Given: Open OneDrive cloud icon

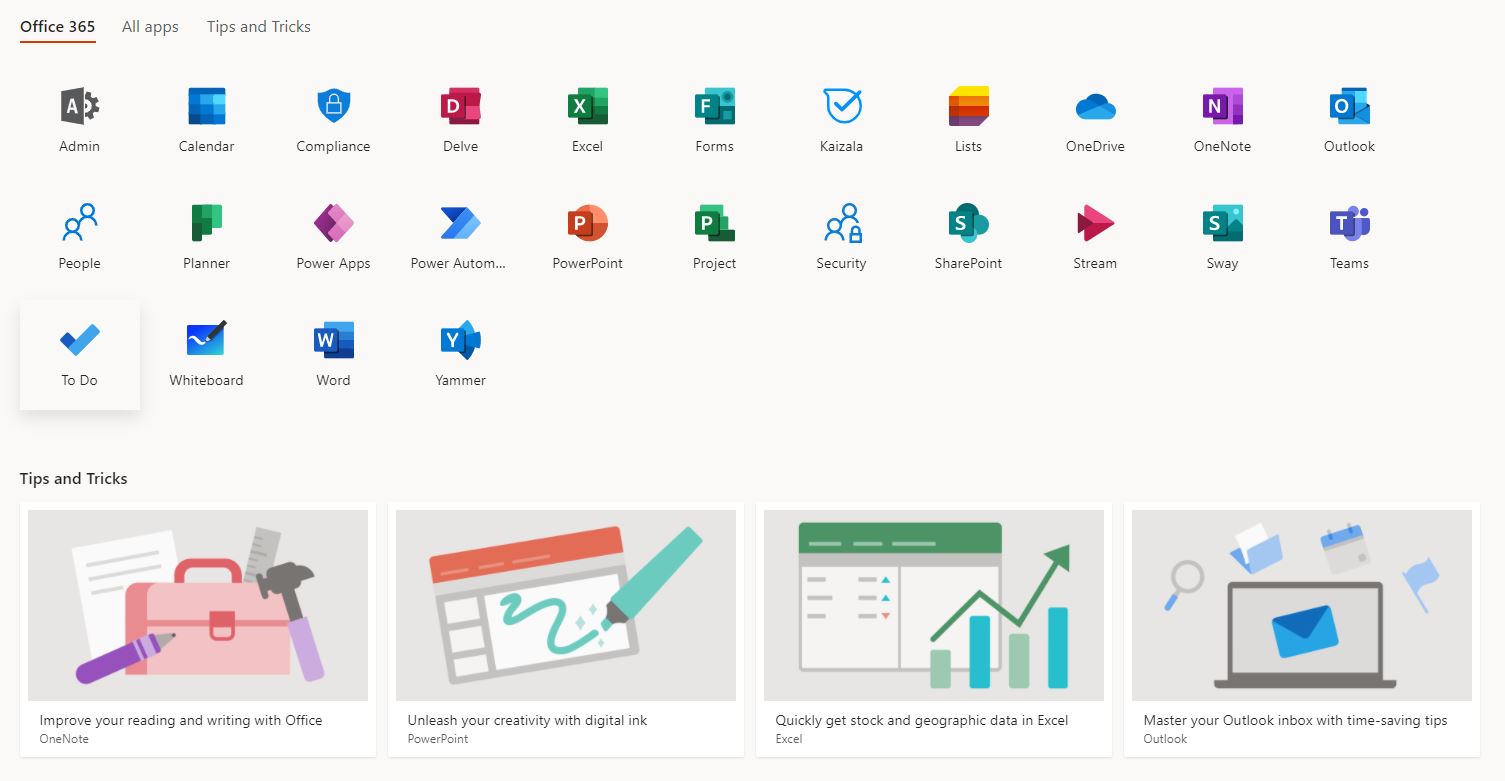Looking at the screenshot, I should pyautogui.click(x=1095, y=106).
